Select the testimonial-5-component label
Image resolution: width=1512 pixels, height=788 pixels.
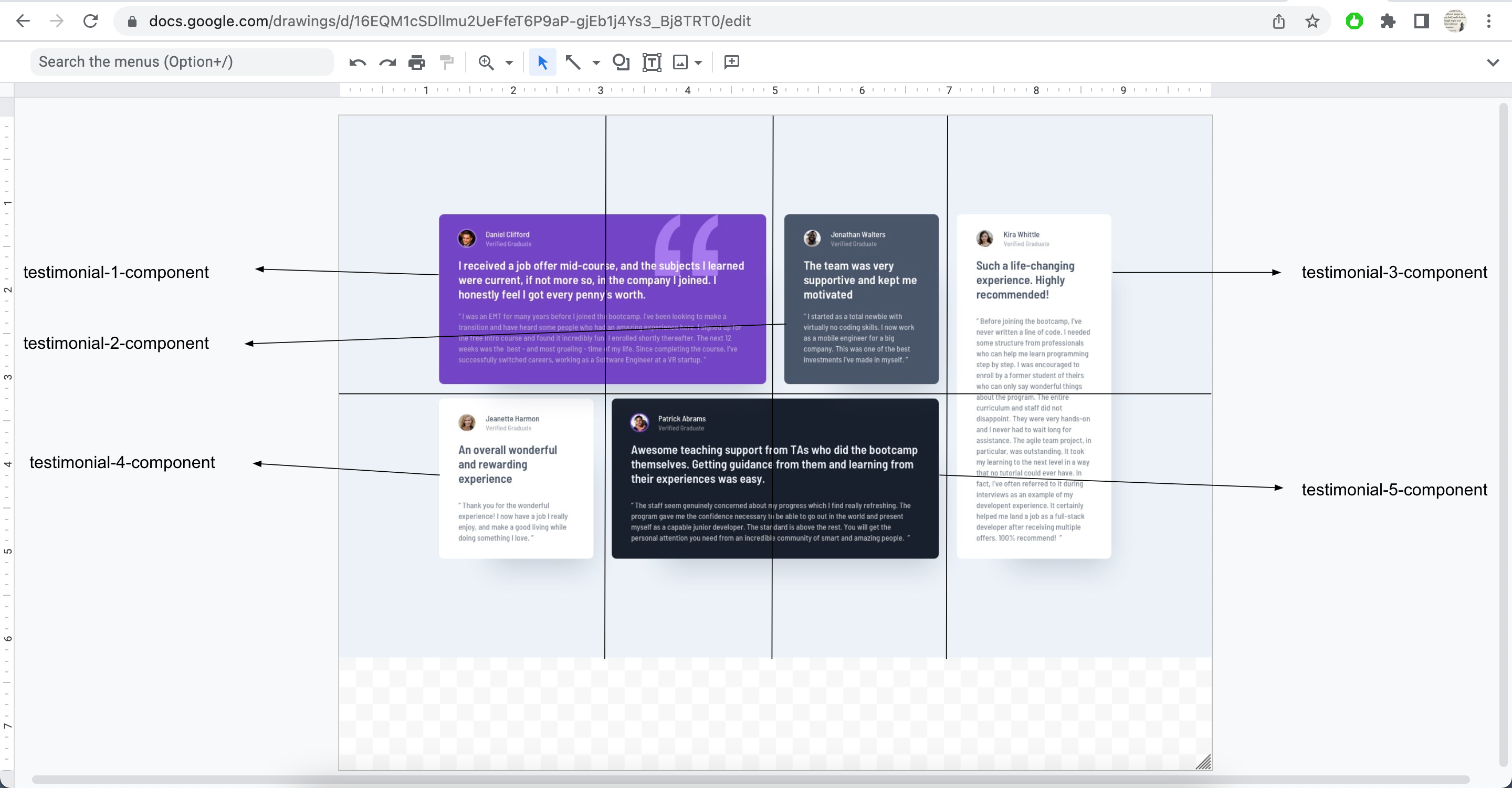[1394, 490]
